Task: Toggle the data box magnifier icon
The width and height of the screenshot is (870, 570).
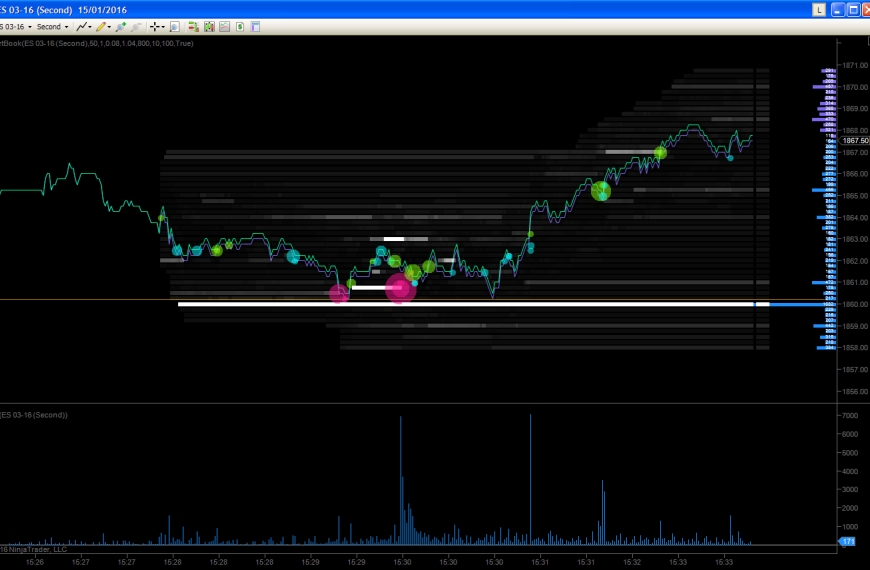Action: point(175,27)
